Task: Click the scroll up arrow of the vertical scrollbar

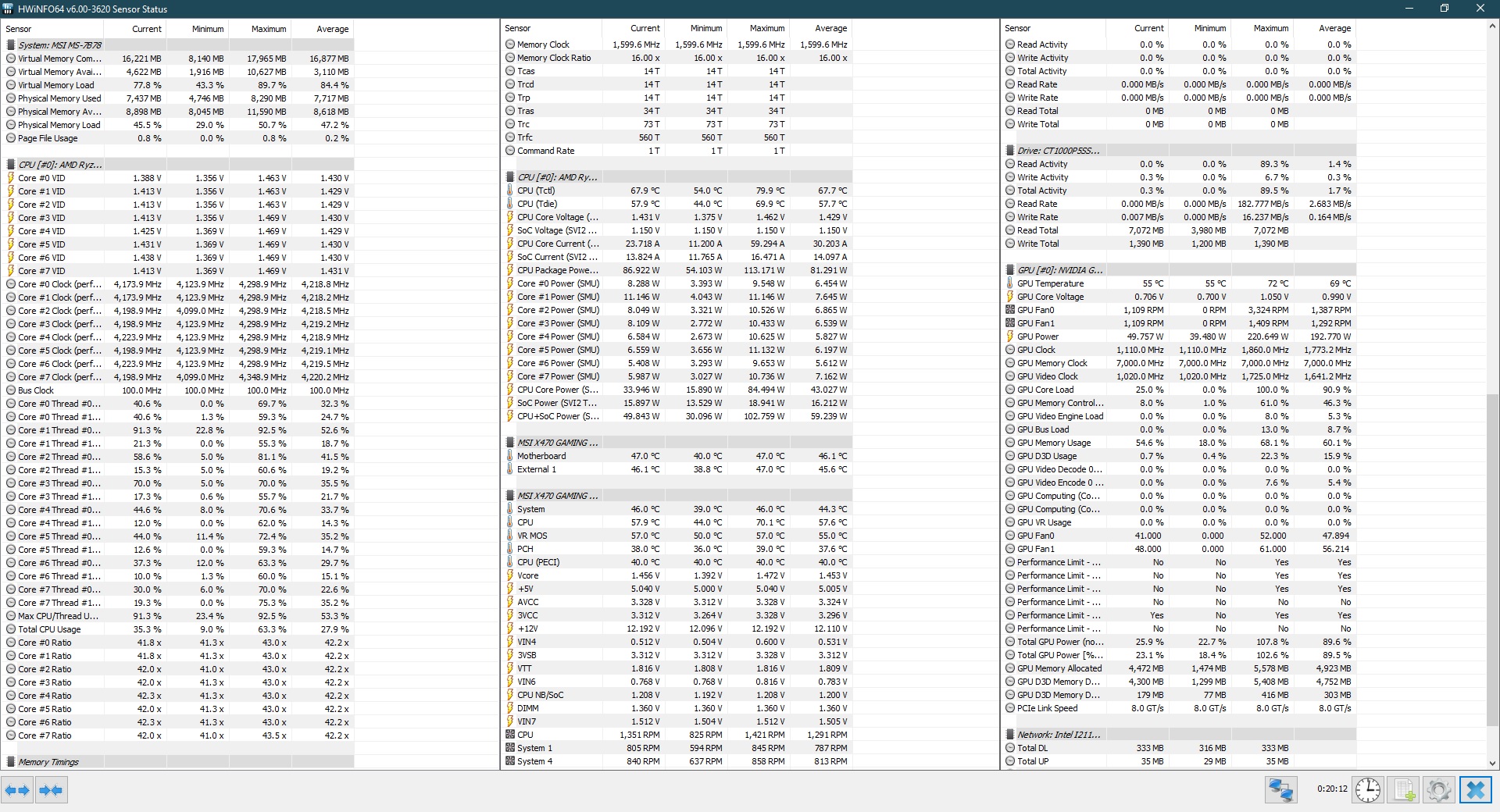Action: [1492, 26]
